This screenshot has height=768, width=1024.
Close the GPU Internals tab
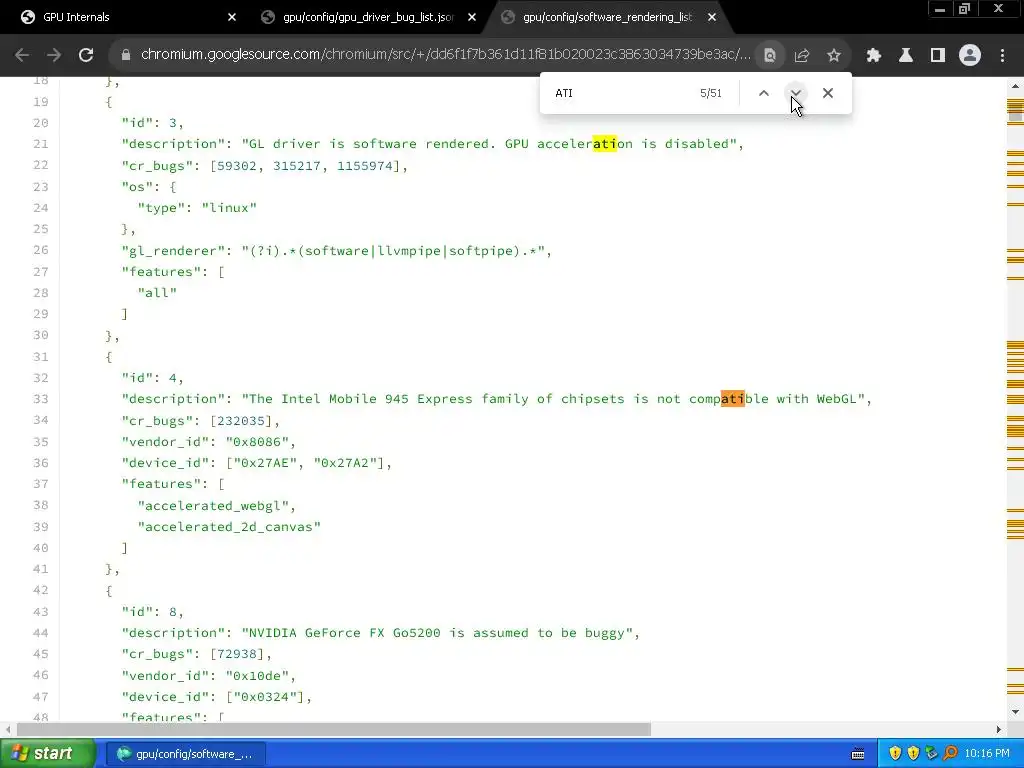click(x=232, y=17)
